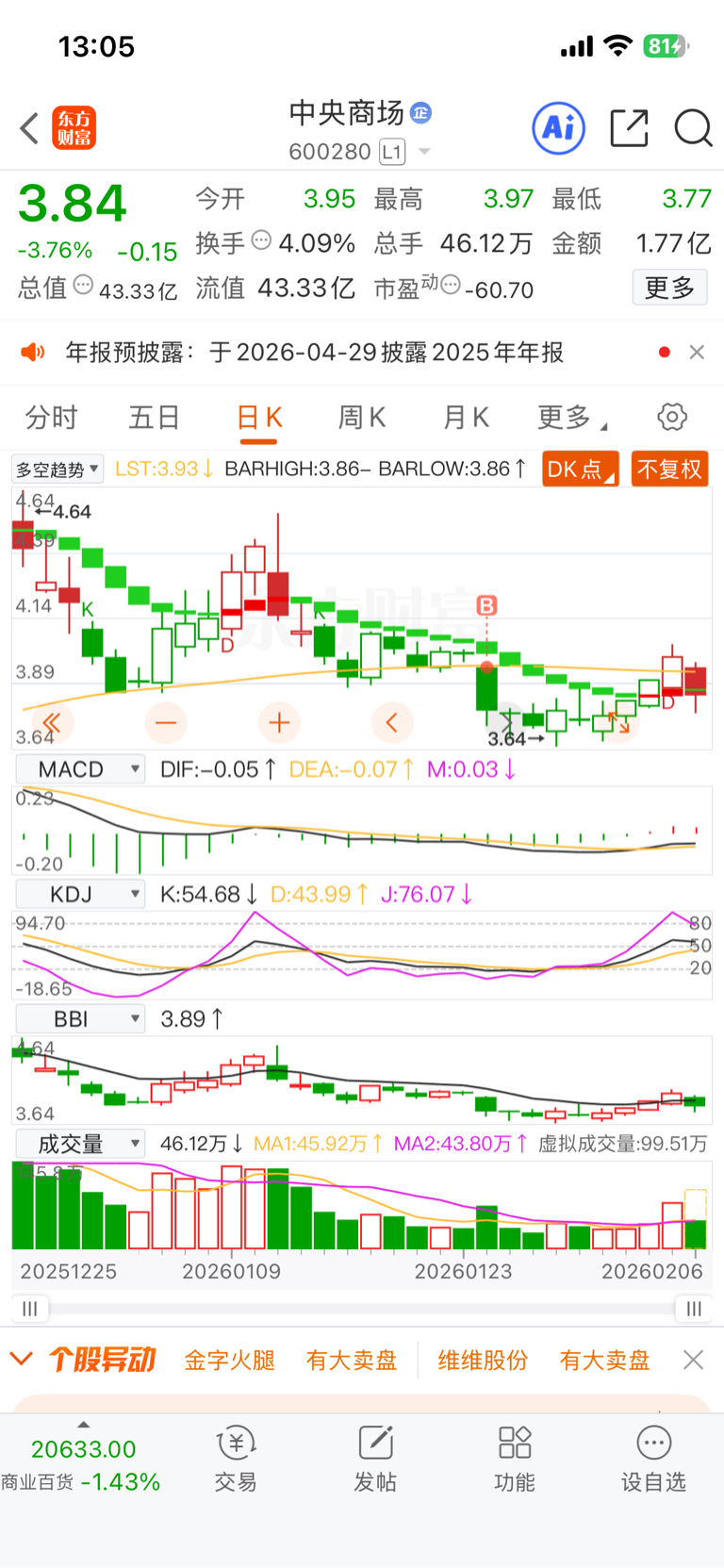Tap the B buy marker on chart
Screen dimensions: 724x1568
point(486,605)
